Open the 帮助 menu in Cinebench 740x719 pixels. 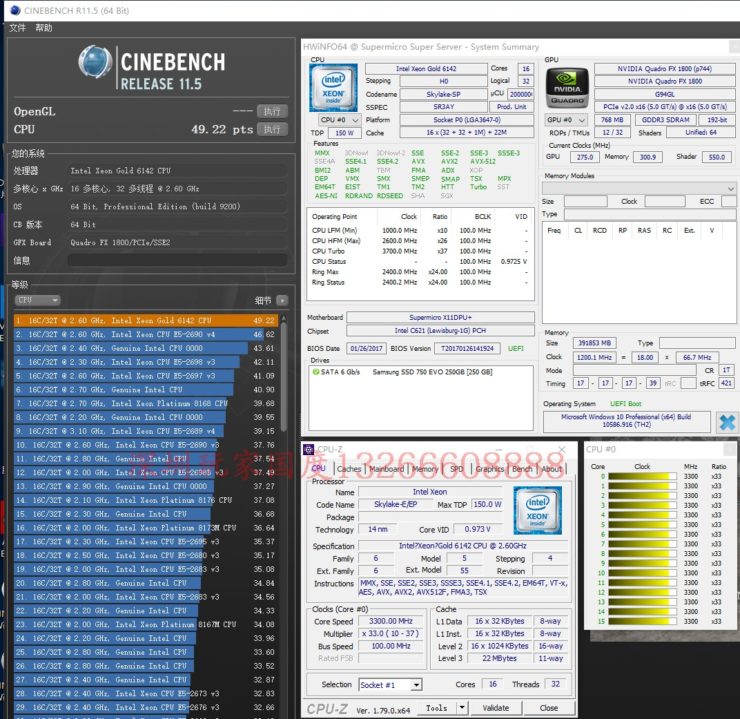pos(44,28)
